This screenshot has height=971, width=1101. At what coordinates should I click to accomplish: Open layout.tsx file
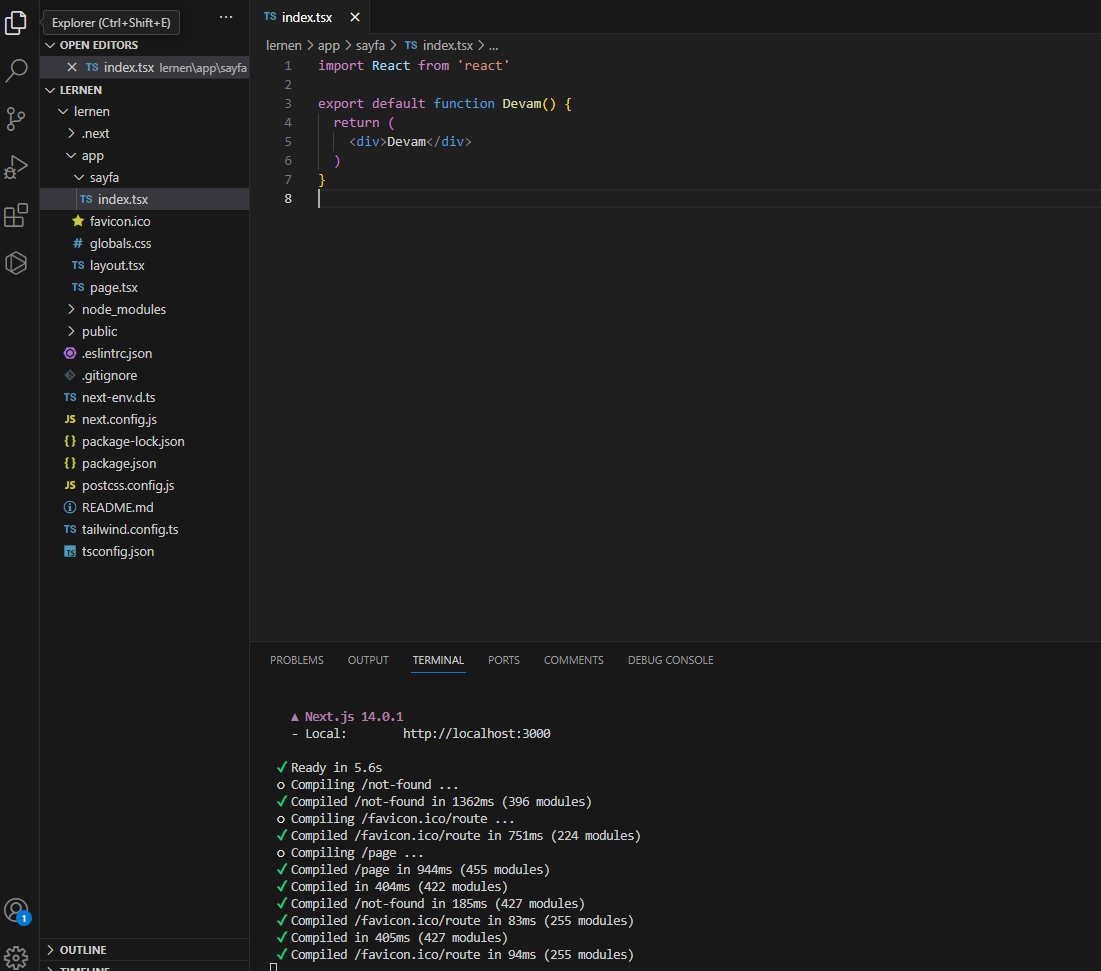point(145,265)
